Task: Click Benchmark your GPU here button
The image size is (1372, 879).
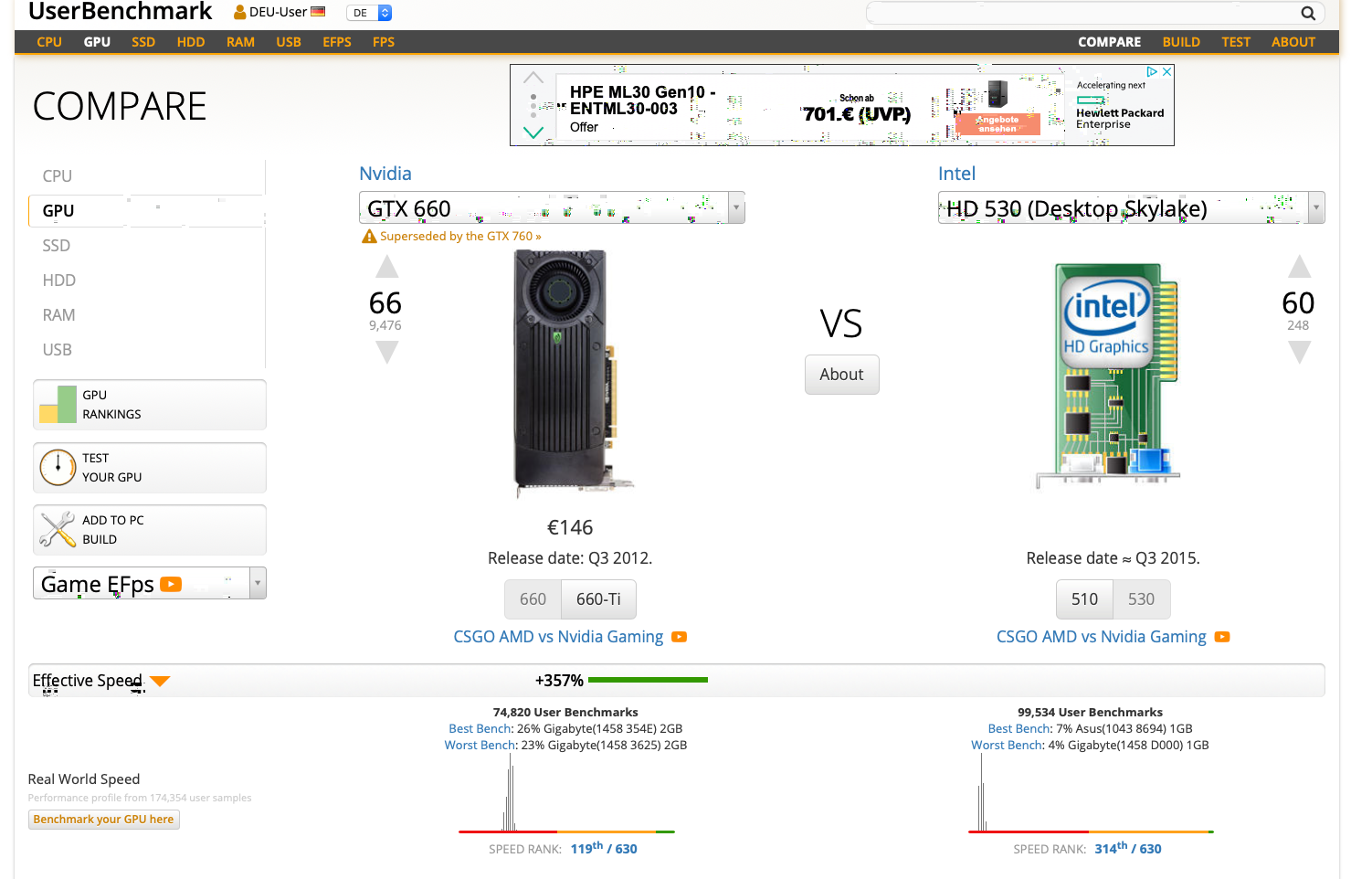Action: (104, 820)
